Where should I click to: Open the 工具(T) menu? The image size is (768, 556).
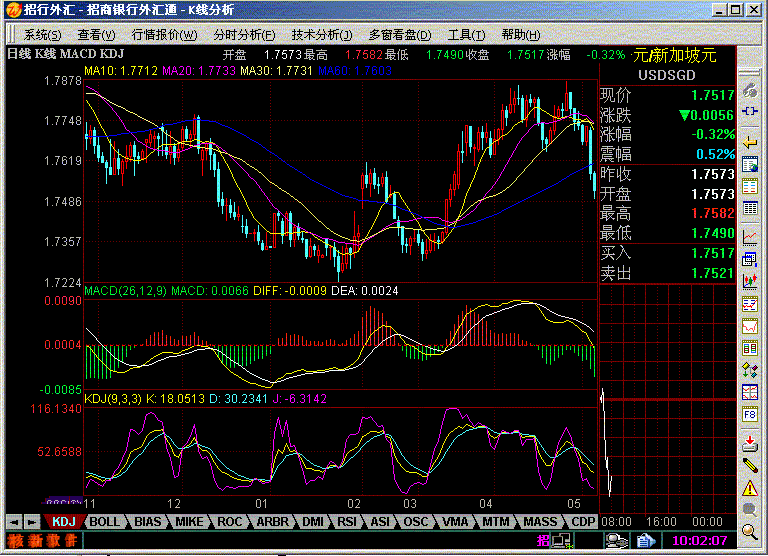tap(466, 35)
